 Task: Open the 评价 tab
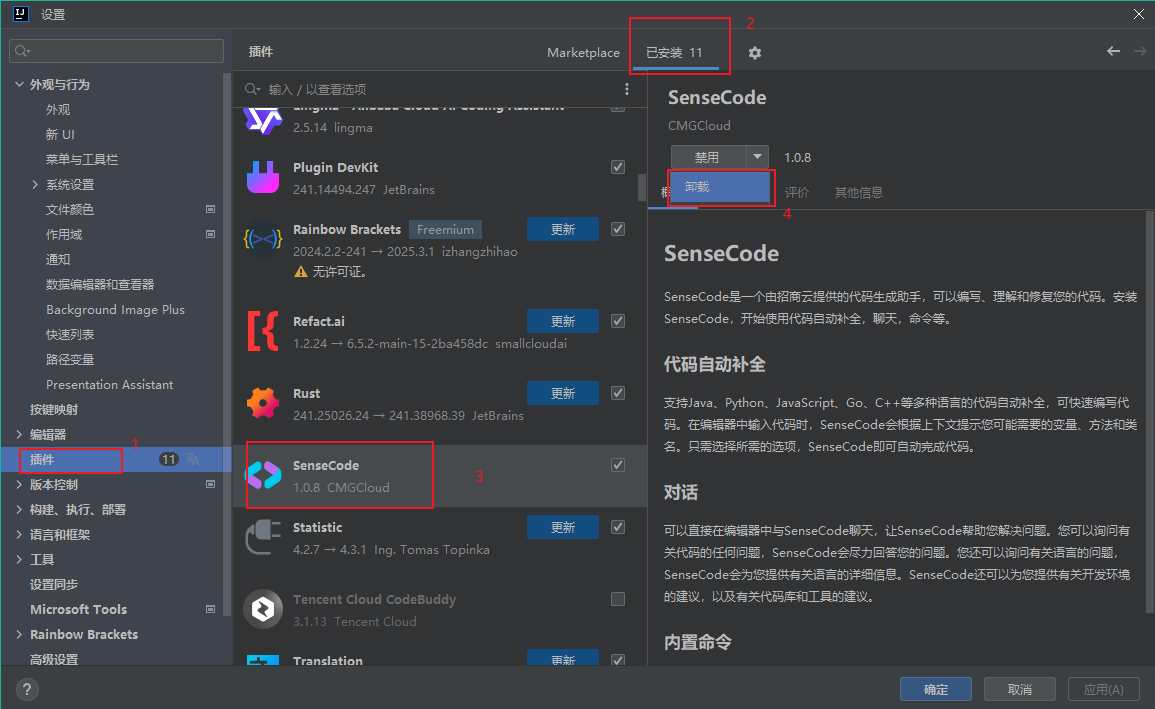click(796, 192)
